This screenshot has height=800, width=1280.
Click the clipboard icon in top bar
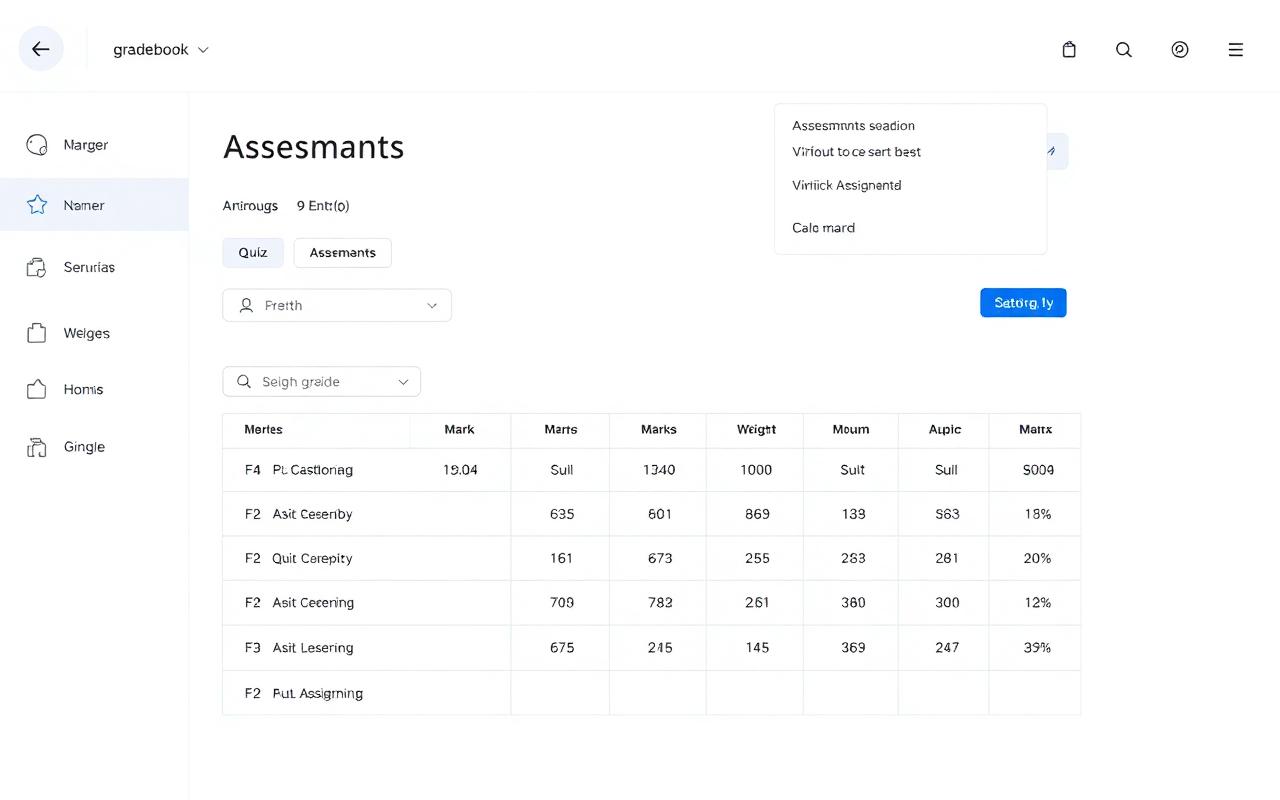1069,49
